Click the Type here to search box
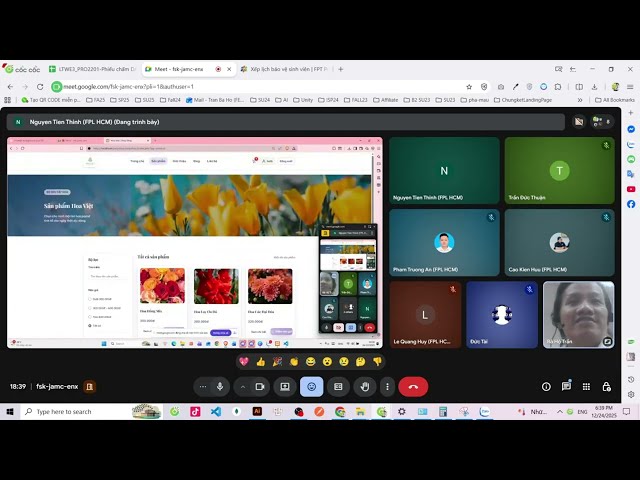Image resolution: width=640 pixels, height=480 pixels. click(x=91, y=411)
